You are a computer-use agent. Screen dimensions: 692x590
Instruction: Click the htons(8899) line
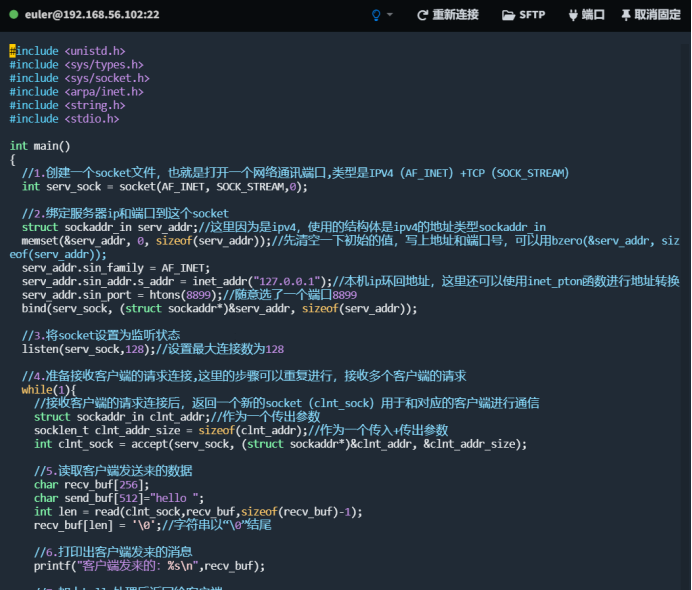tap(189, 295)
